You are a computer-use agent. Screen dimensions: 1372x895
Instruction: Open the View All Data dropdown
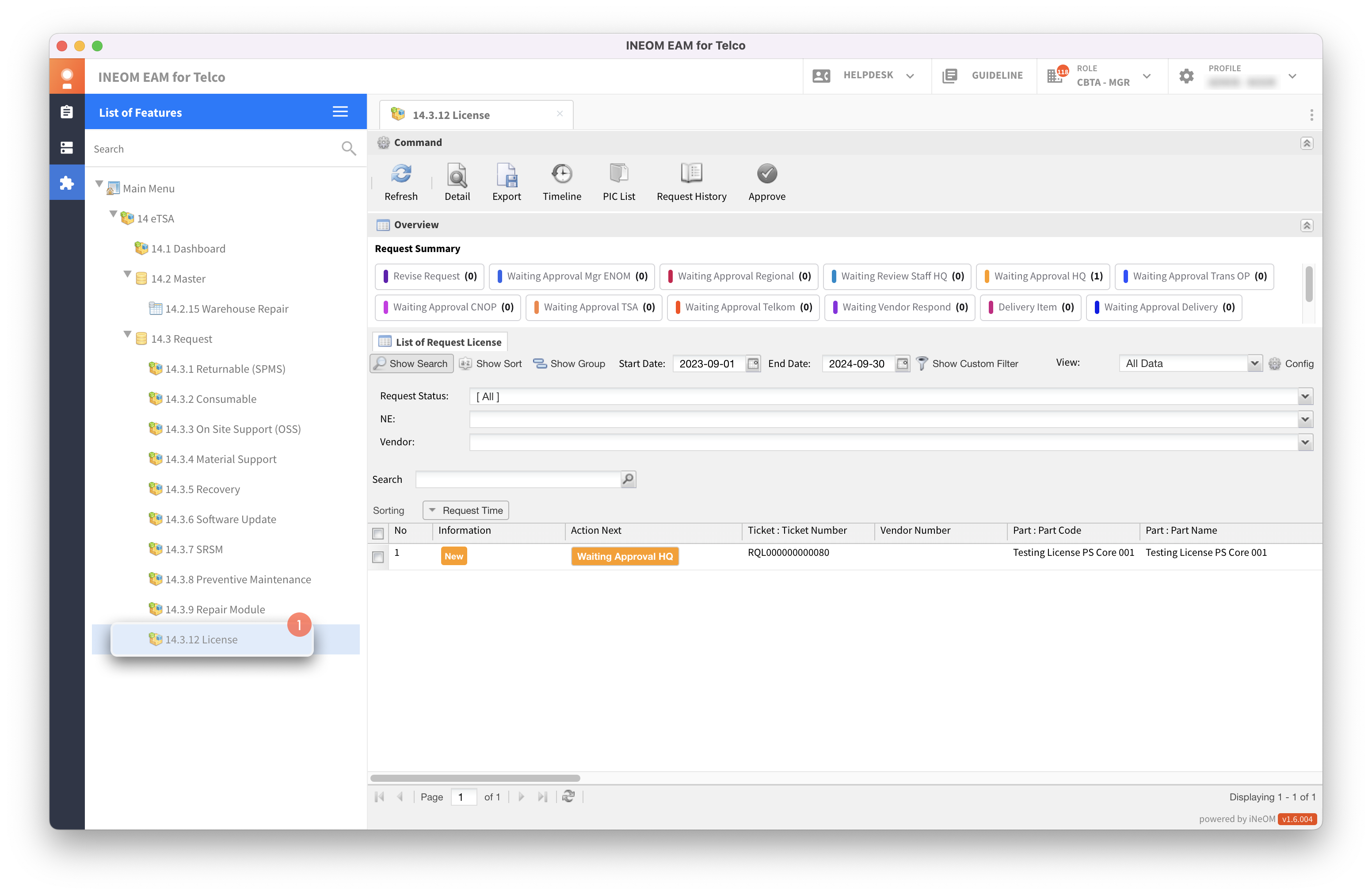(x=1254, y=363)
